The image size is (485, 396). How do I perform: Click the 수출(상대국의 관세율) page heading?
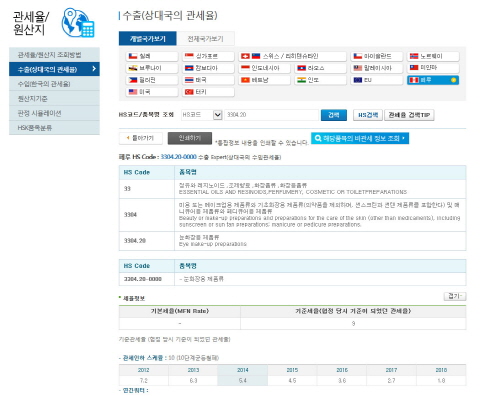[x=170, y=15]
